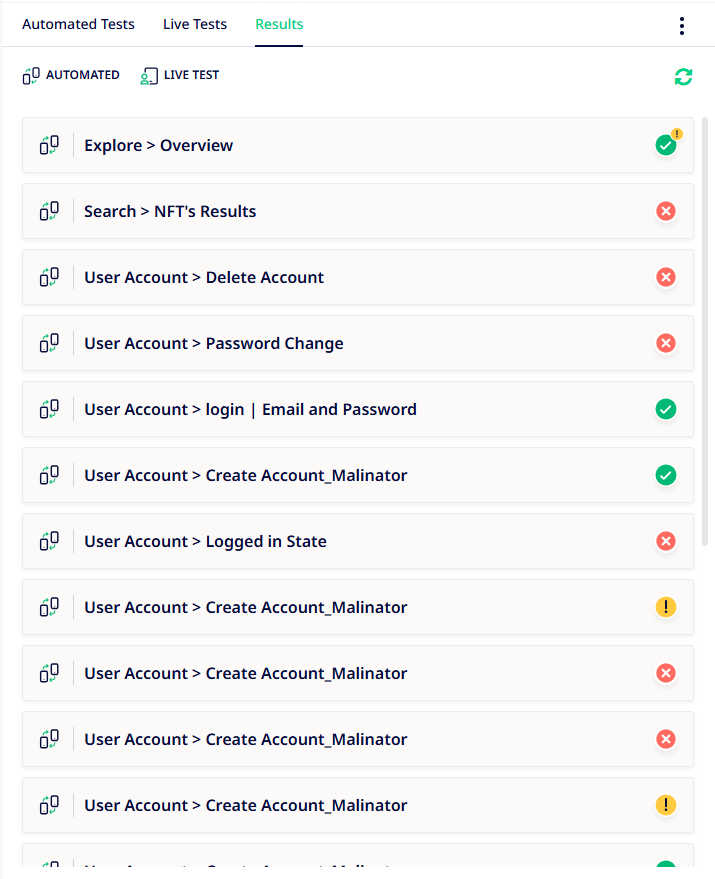The width and height of the screenshot is (715, 879).
Task: Switch to the Live Tests tab
Action: (x=195, y=24)
